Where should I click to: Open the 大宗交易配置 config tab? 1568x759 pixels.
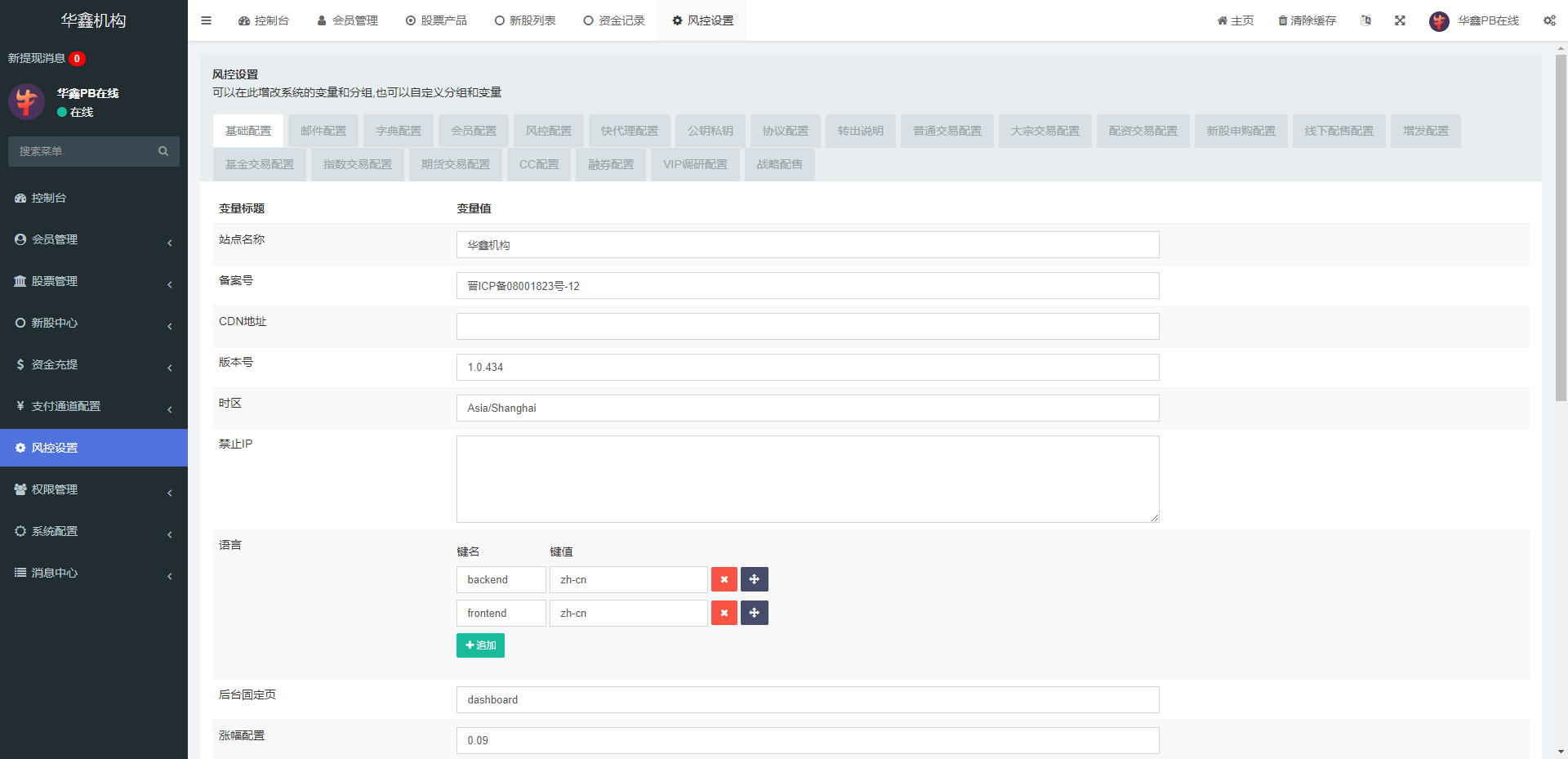pos(1045,131)
